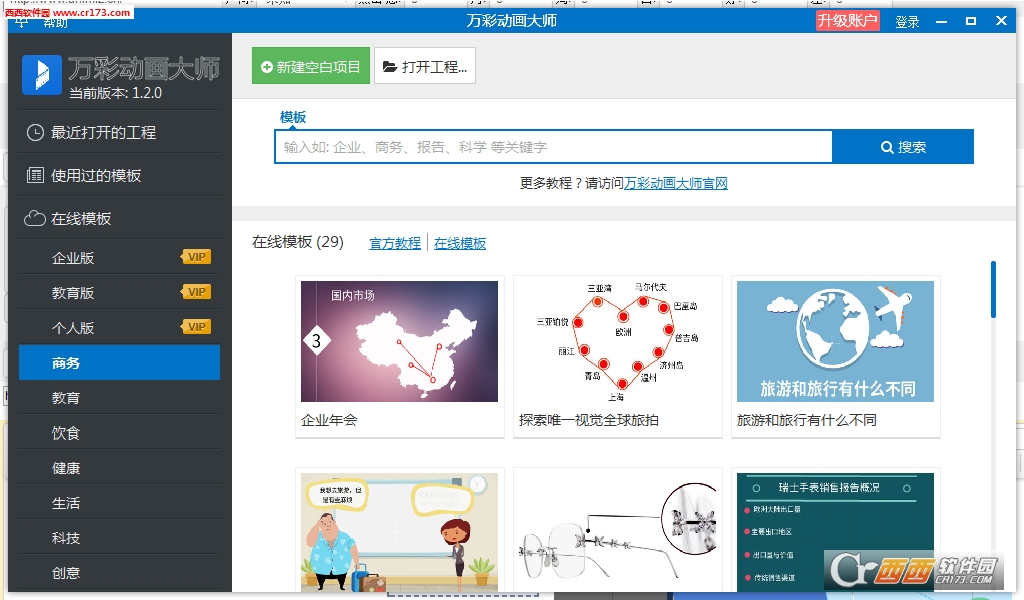
Task: Select the 教育 category in sidebar
Action: [x=66, y=398]
